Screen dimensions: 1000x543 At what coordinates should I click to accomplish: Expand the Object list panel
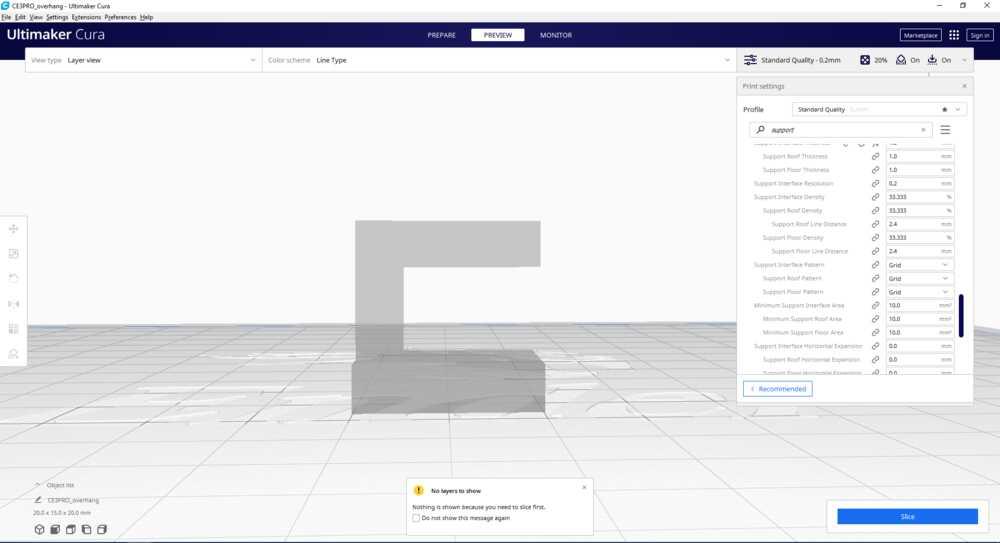click(38, 485)
